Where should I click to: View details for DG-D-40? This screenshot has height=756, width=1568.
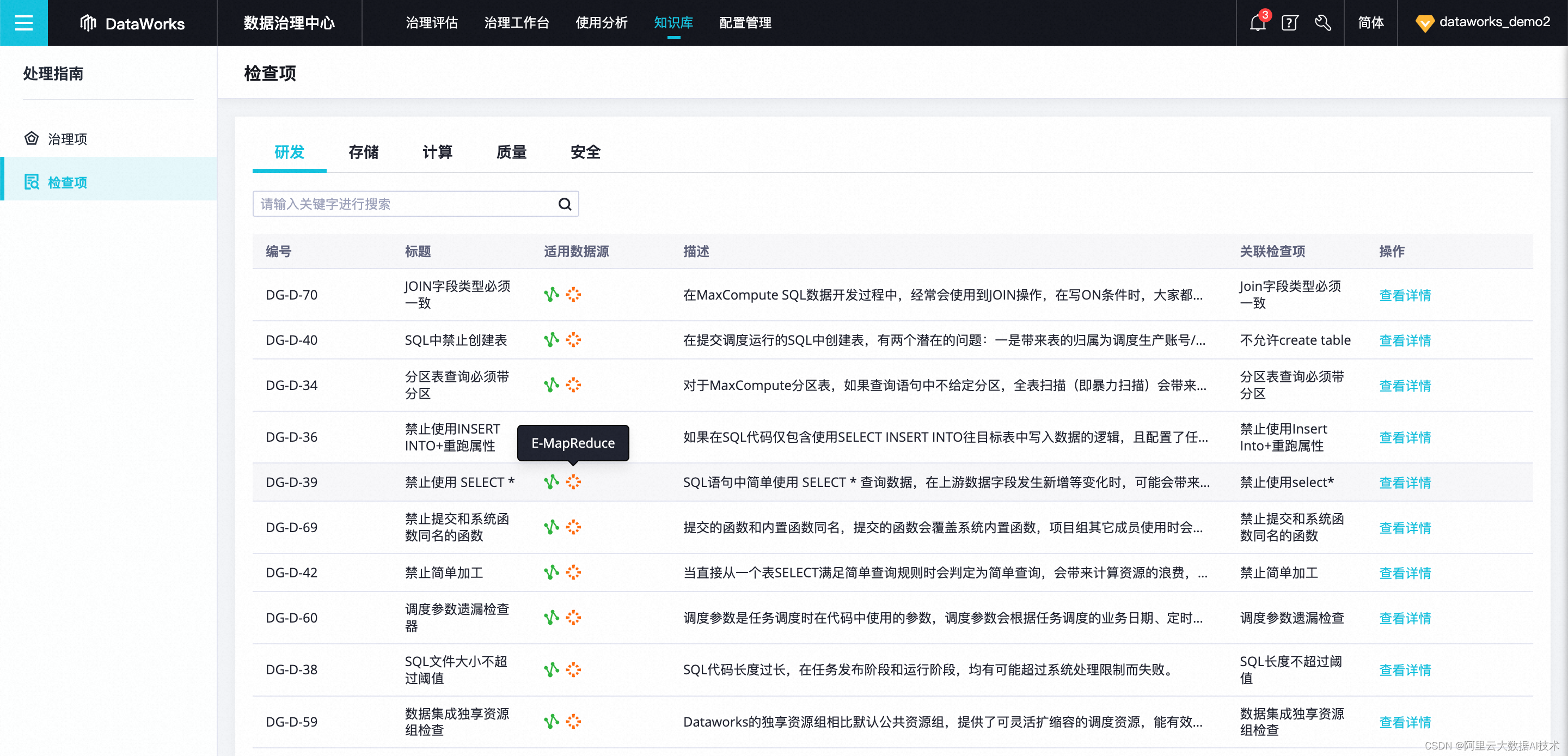pyautogui.click(x=1405, y=340)
